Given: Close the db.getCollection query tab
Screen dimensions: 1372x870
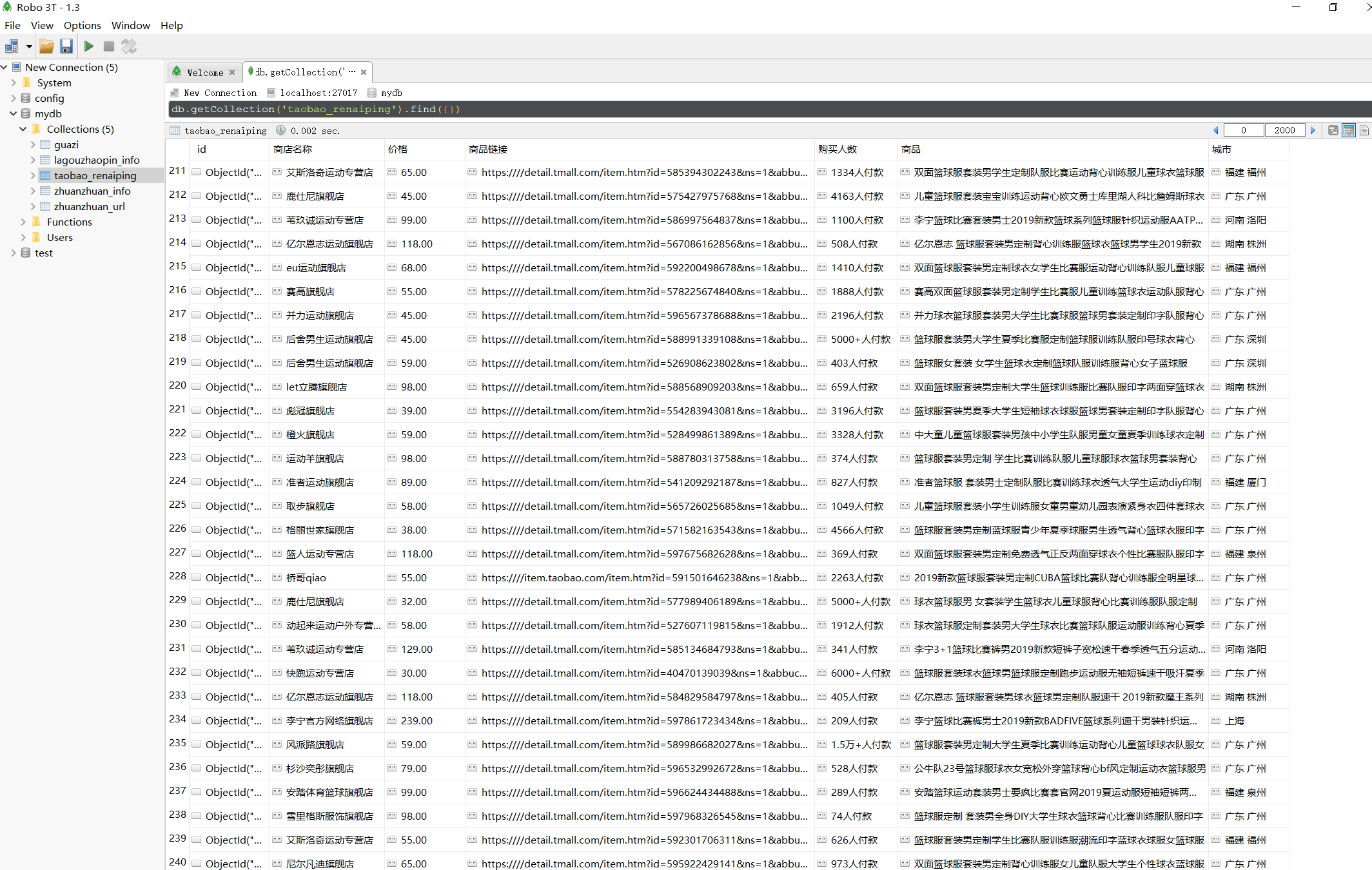Looking at the screenshot, I should coord(364,72).
